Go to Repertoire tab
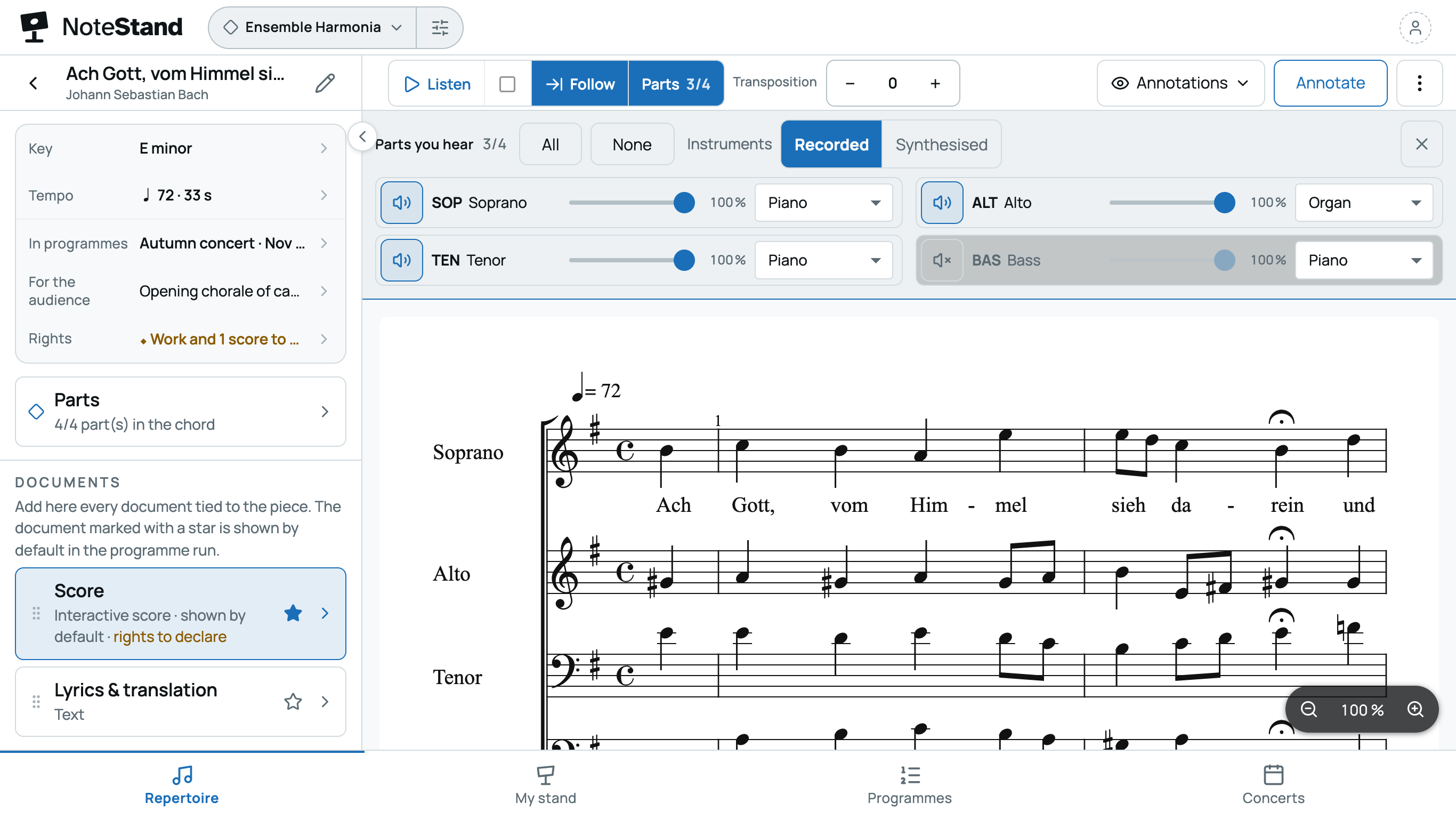The image size is (1456, 819). (x=181, y=785)
